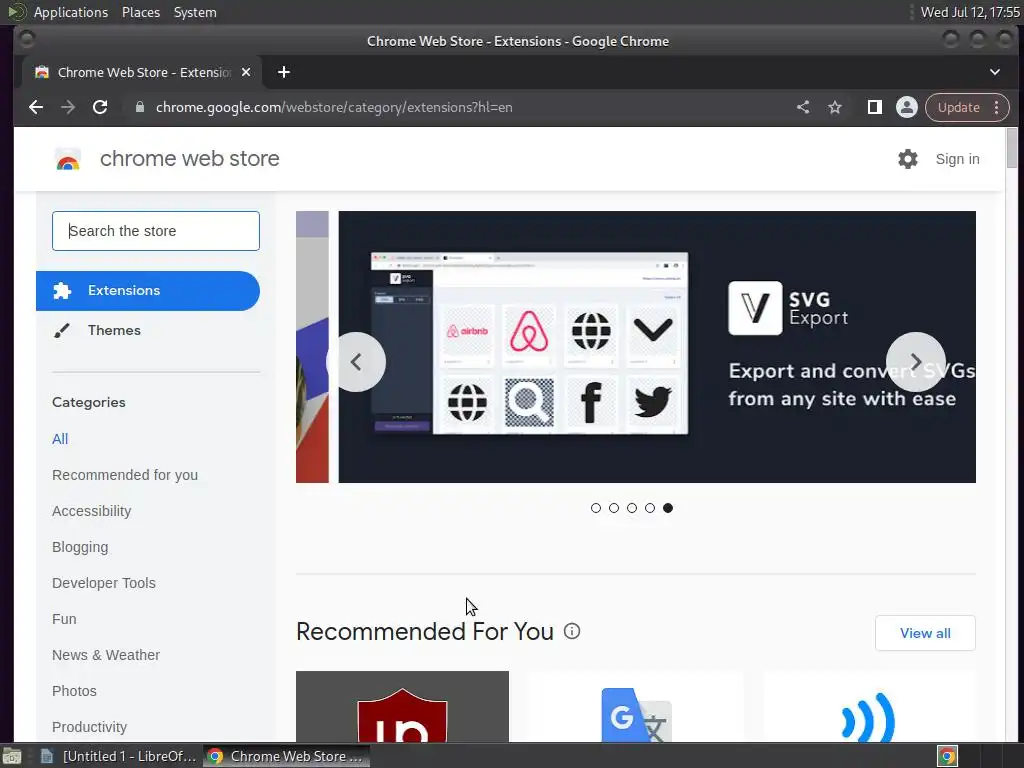1024x768 pixels.
Task: Open the red shield extension card
Action: pos(402,707)
